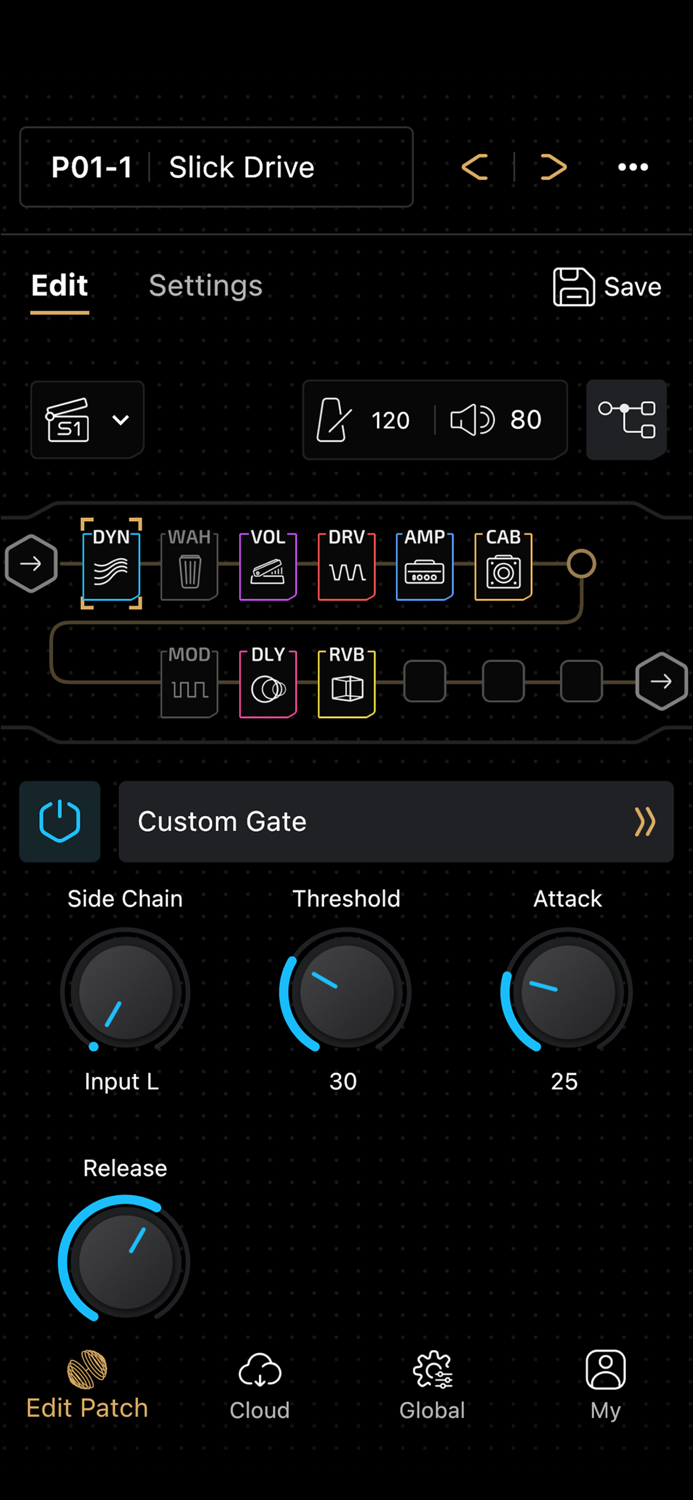Select the WAH effect block

pyautogui.click(x=189, y=564)
